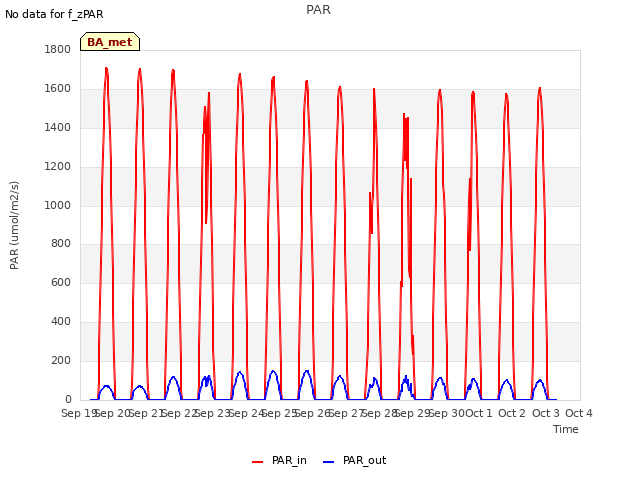Click the BA_met annotation label

click(x=110, y=42)
